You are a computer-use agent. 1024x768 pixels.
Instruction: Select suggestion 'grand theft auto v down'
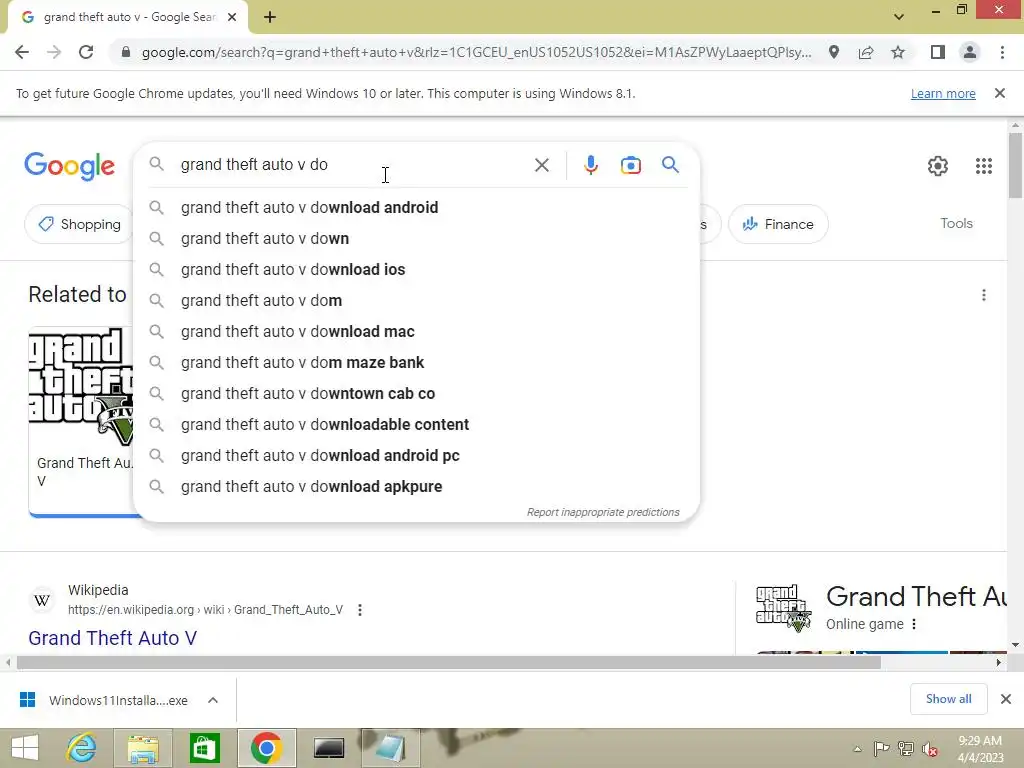point(416,238)
